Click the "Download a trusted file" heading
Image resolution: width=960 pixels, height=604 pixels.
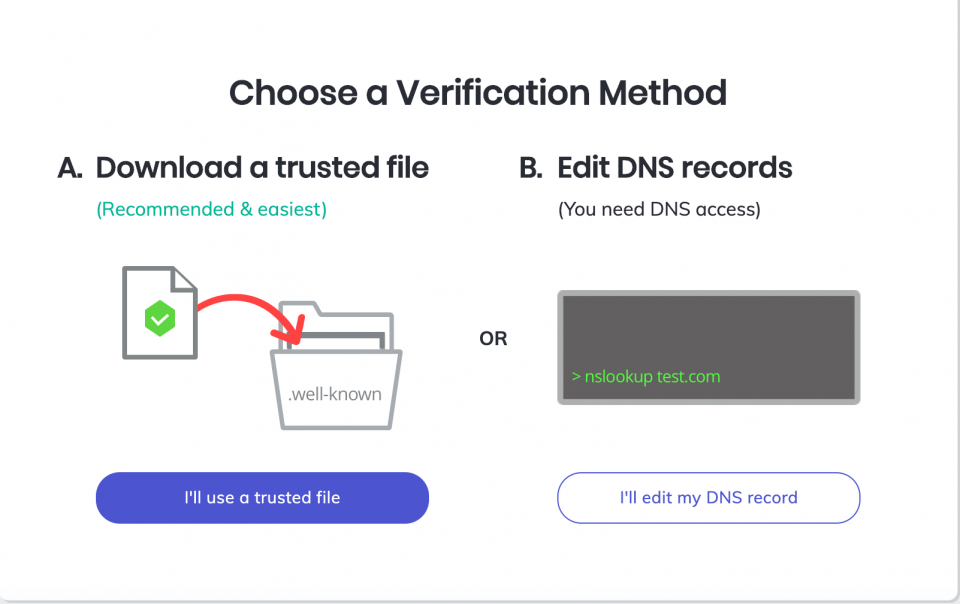pos(262,168)
